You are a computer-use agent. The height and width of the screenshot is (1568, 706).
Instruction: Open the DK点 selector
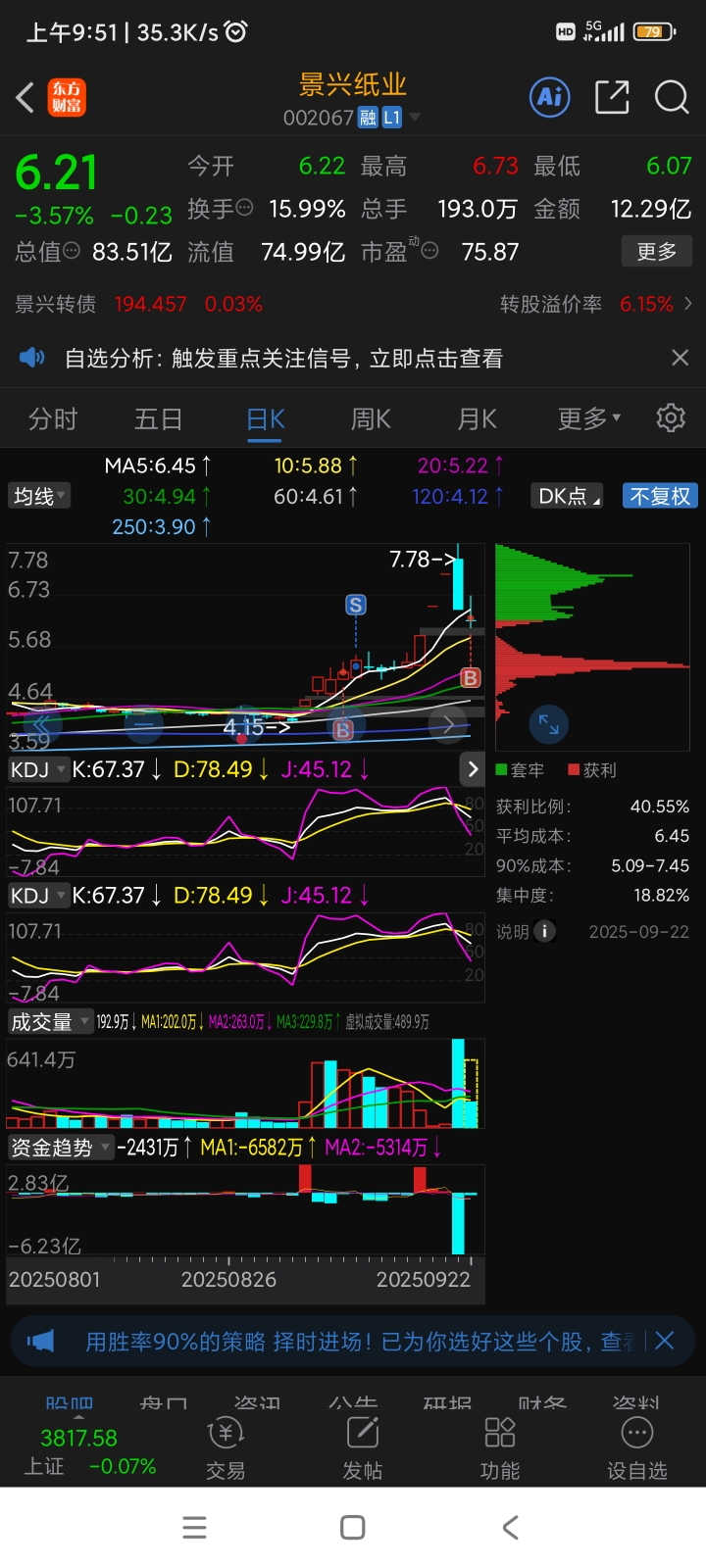569,496
